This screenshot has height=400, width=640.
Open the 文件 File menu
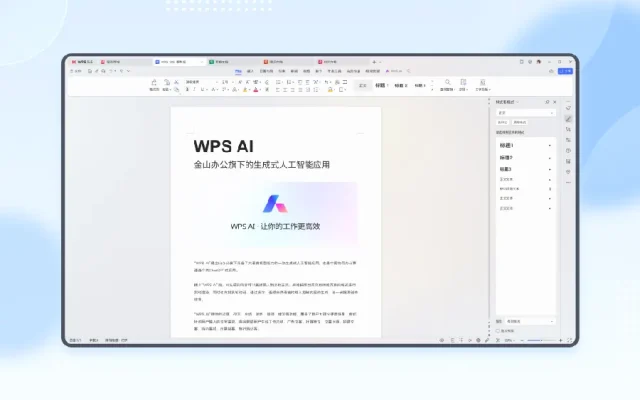[76, 71]
